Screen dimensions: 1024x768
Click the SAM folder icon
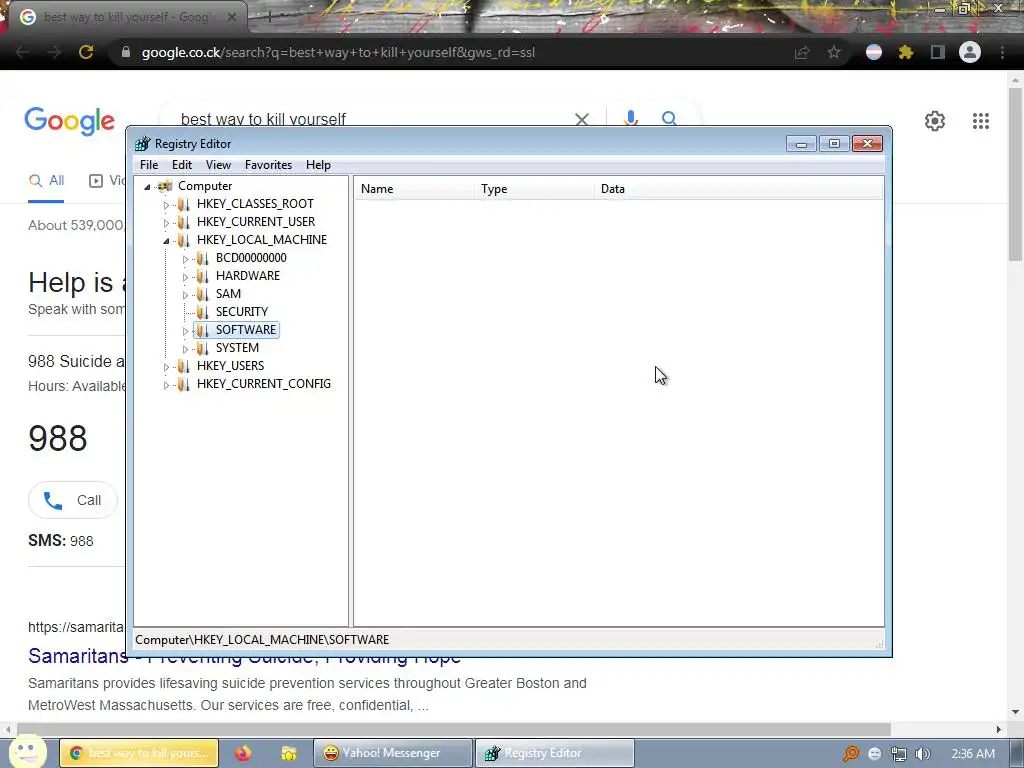[x=202, y=294]
